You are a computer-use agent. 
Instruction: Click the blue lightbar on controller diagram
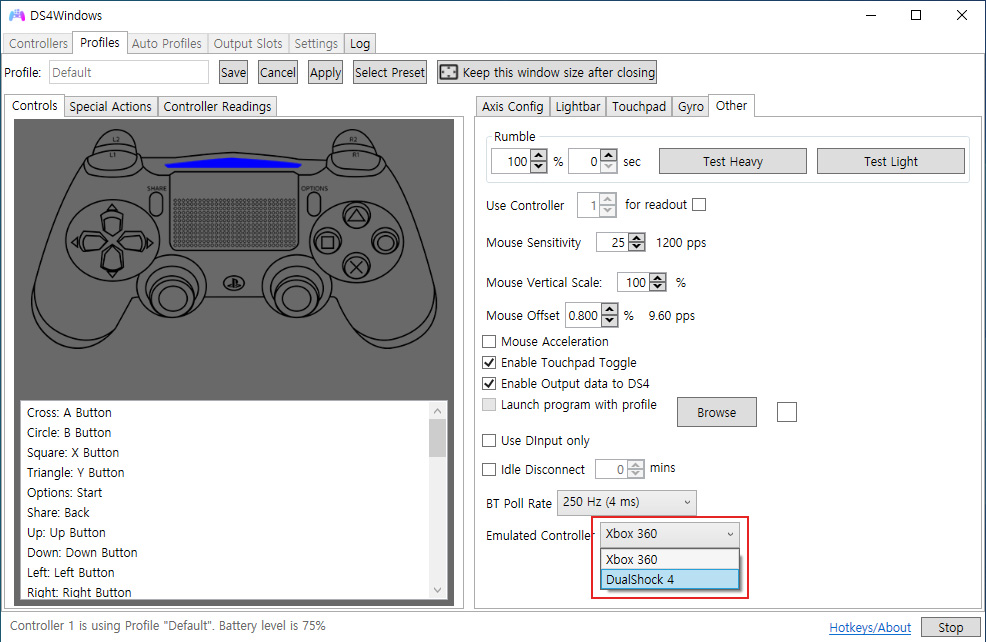pyautogui.click(x=233, y=163)
